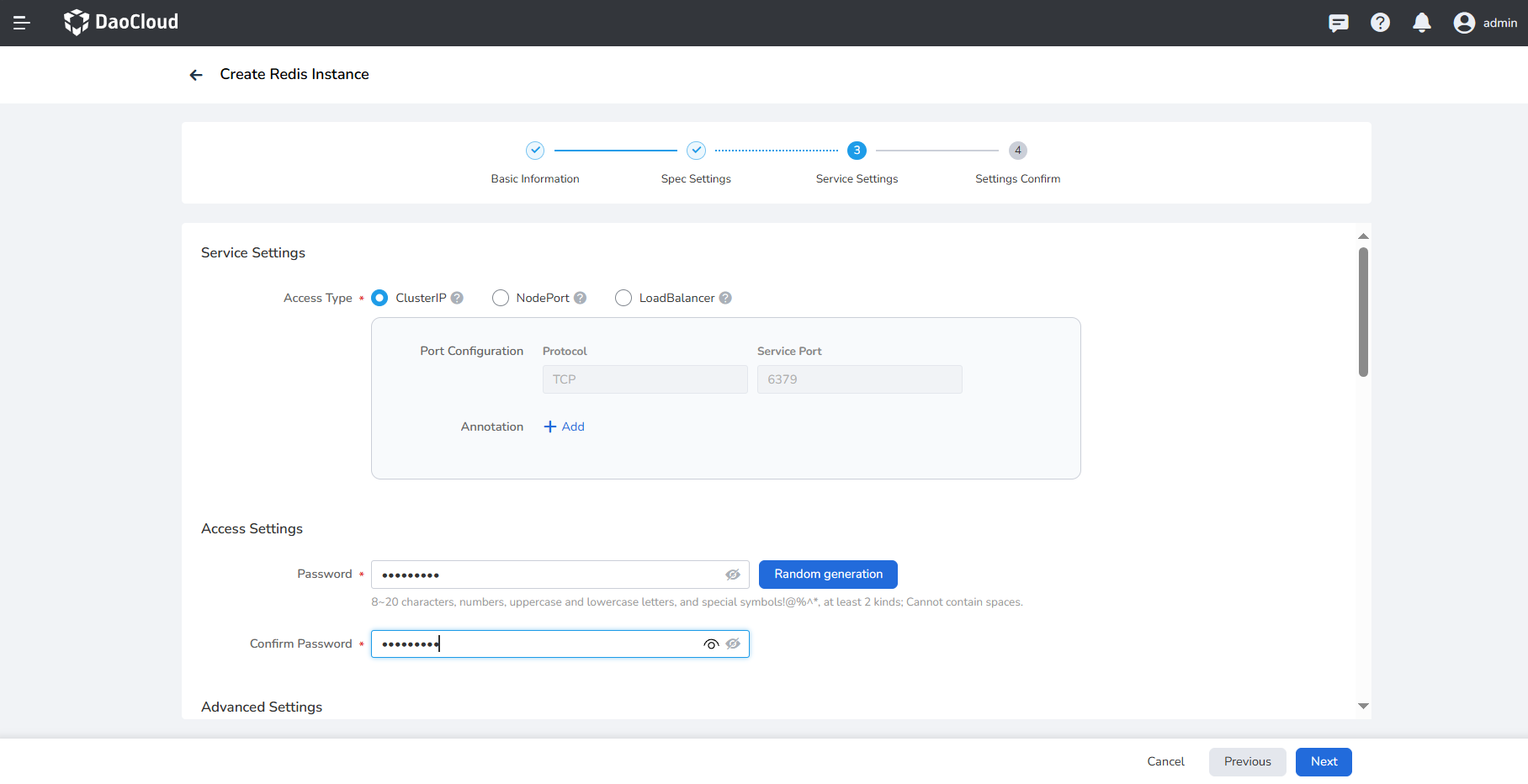This screenshot has height=784, width=1528.
Task: Open the help question mark icon
Action: 1380,23
